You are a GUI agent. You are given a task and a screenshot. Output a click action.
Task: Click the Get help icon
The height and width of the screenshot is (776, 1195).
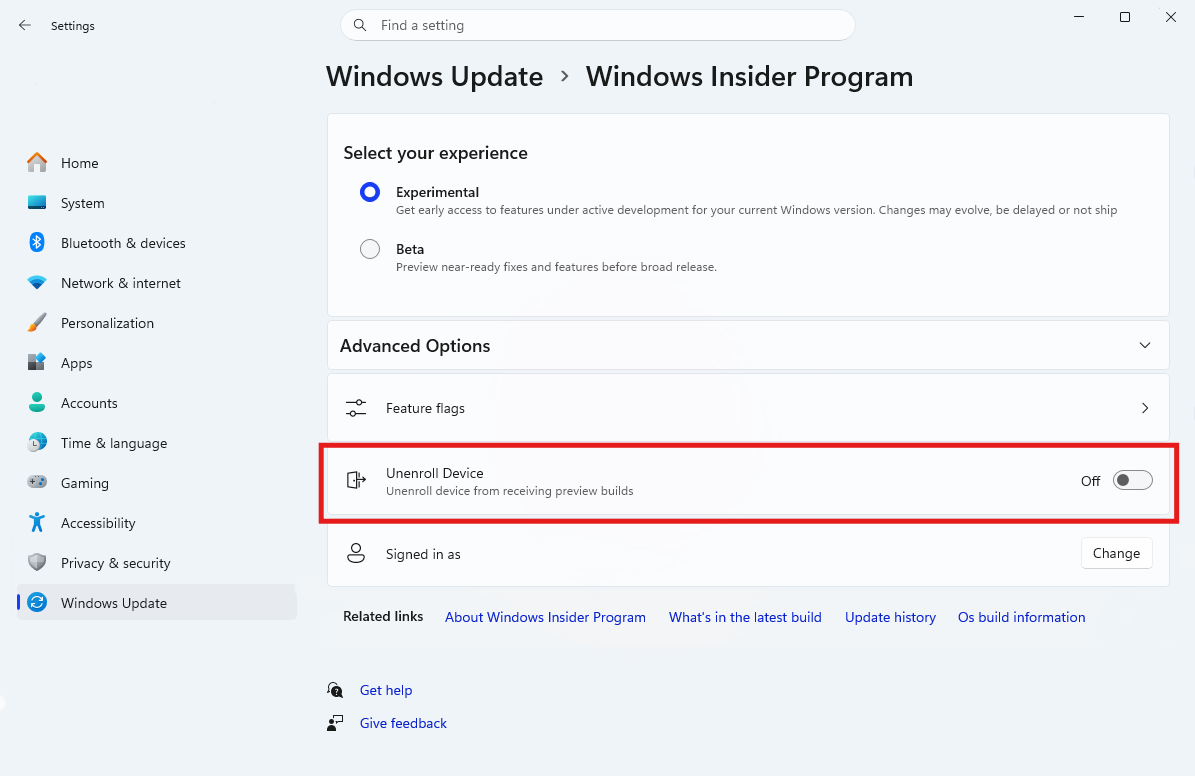(x=335, y=690)
